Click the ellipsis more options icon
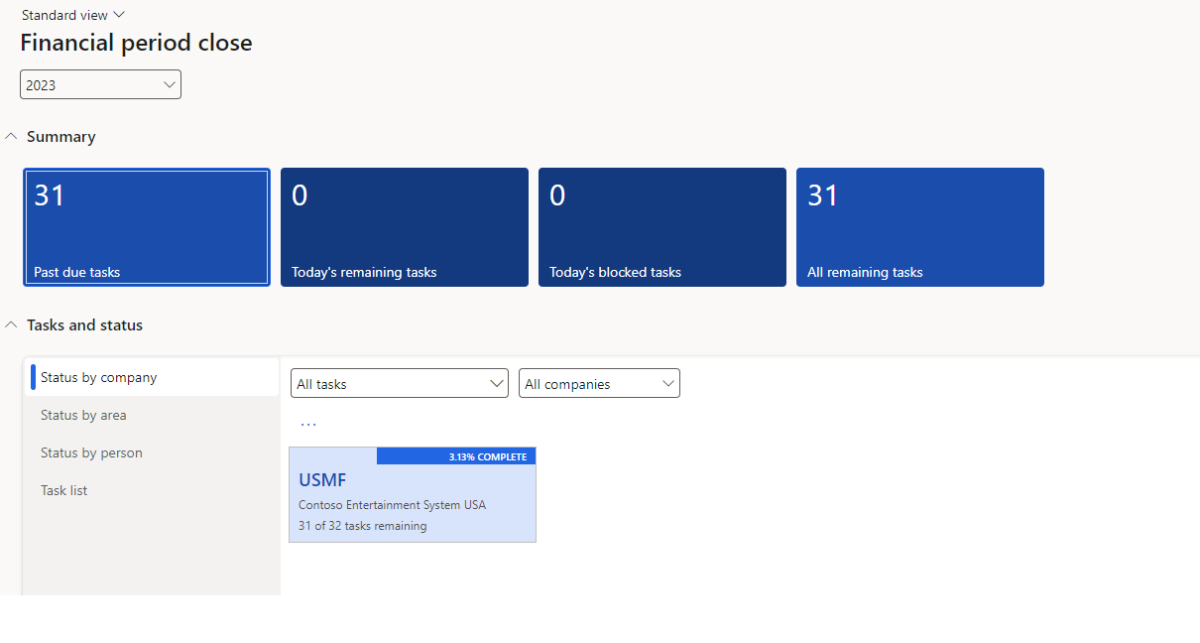The image size is (1200, 643). tap(308, 424)
